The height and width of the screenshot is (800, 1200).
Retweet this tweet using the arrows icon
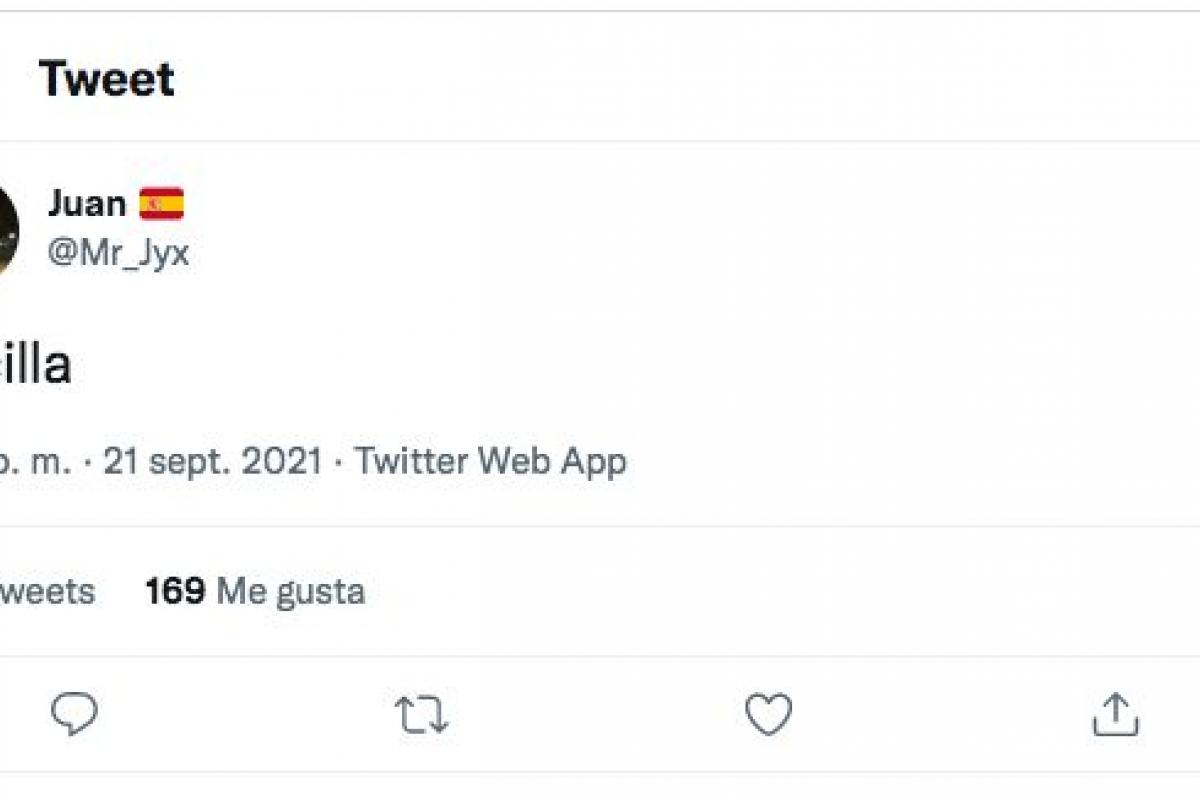(x=421, y=715)
